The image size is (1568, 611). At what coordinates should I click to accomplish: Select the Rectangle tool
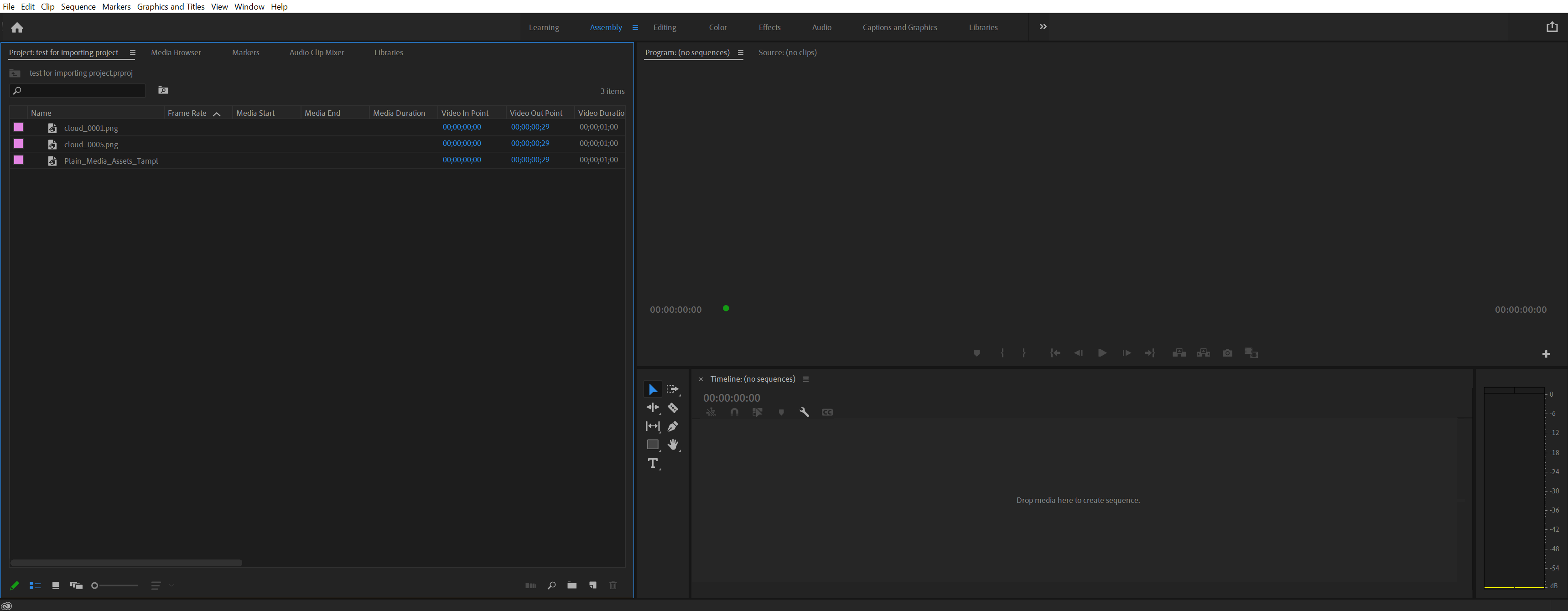tap(653, 445)
